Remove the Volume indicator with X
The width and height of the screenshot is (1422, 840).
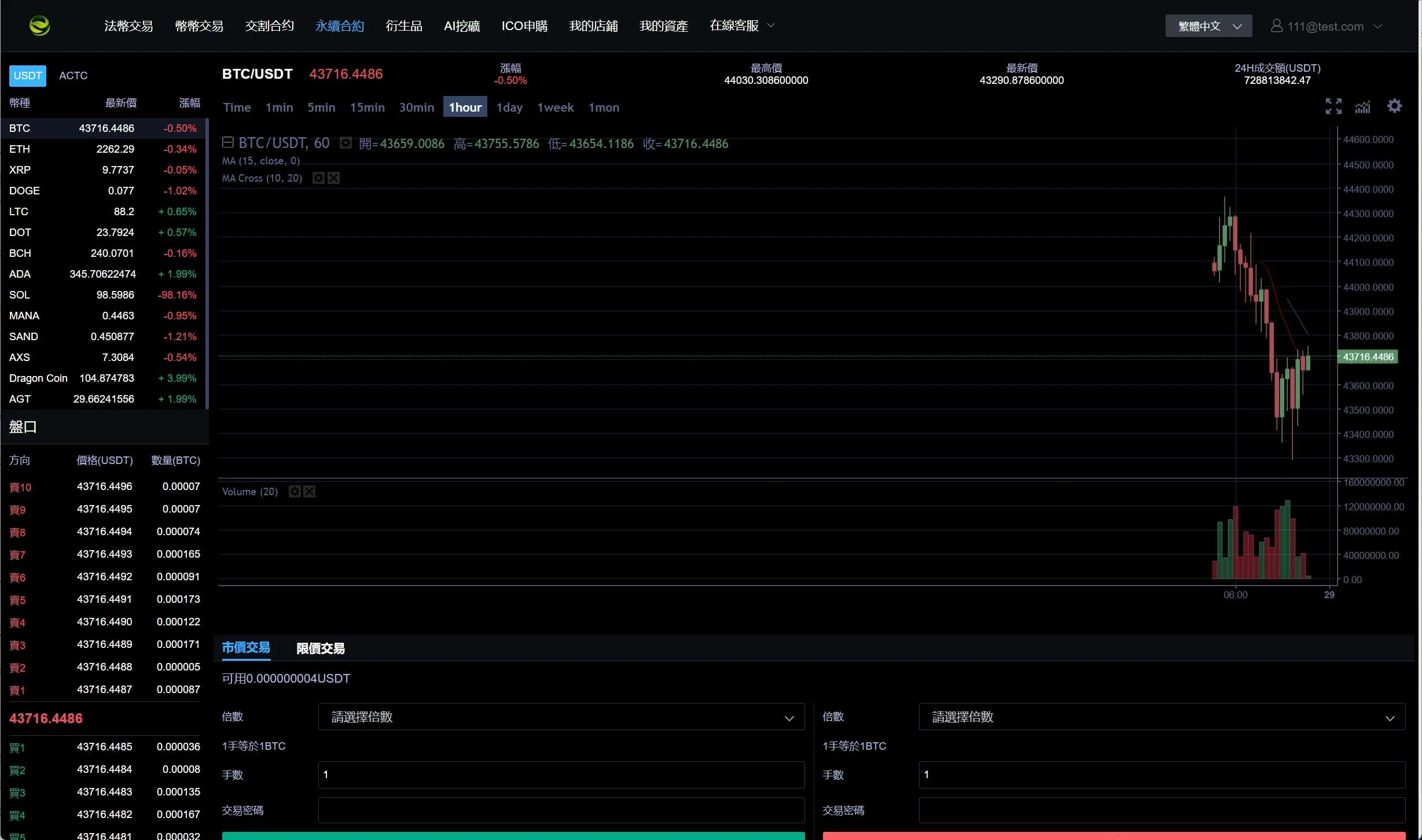point(310,492)
